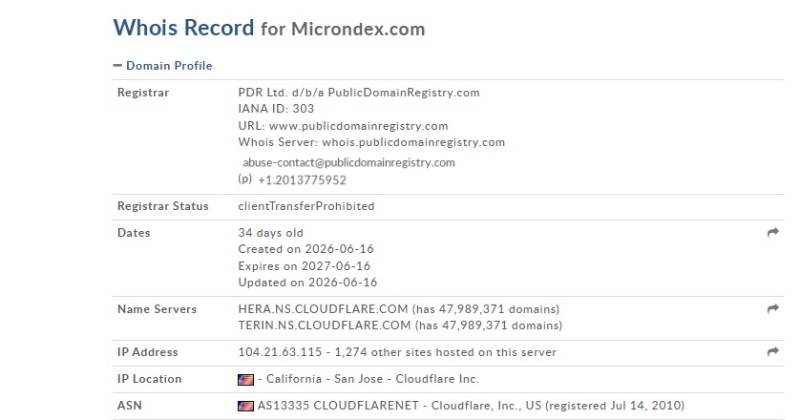Click the minus icon before Domain Profile
This screenshot has height=420, width=800.
tap(117, 65)
